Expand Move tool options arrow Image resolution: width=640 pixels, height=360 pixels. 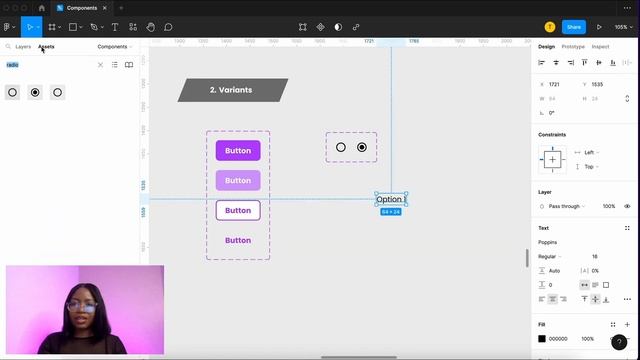tap(38, 27)
